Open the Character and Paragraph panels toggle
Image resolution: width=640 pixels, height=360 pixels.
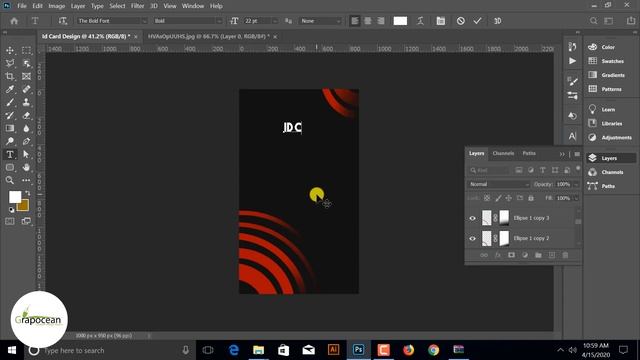coord(440,21)
